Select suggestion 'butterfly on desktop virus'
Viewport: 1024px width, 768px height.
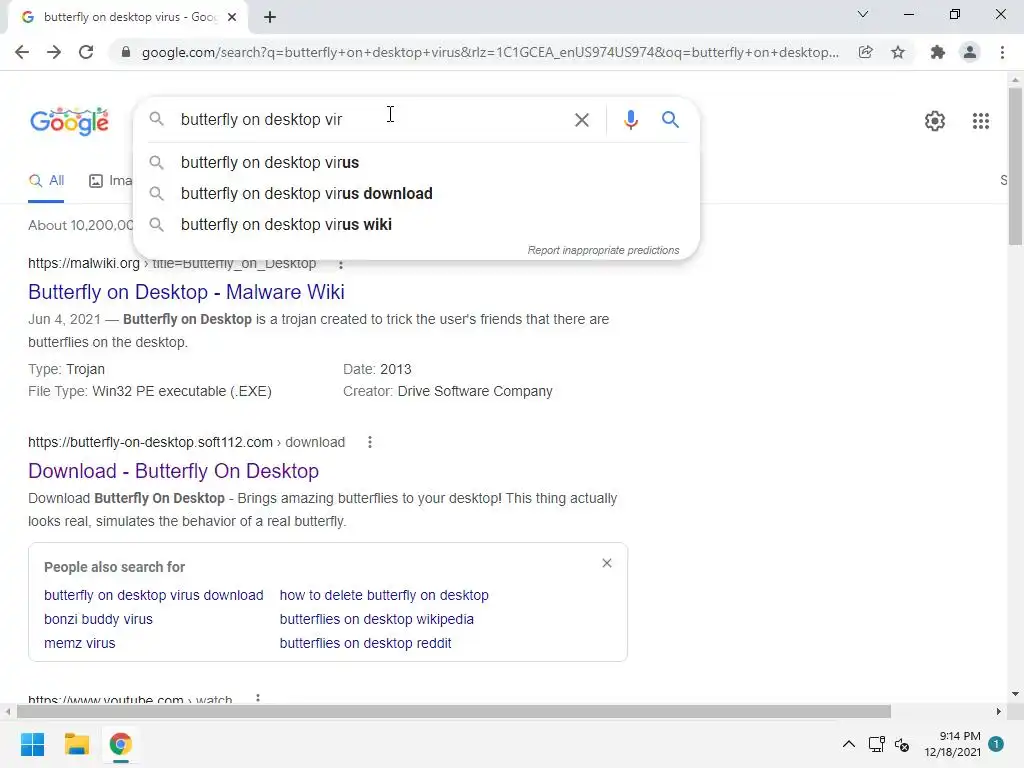pyautogui.click(x=416, y=163)
